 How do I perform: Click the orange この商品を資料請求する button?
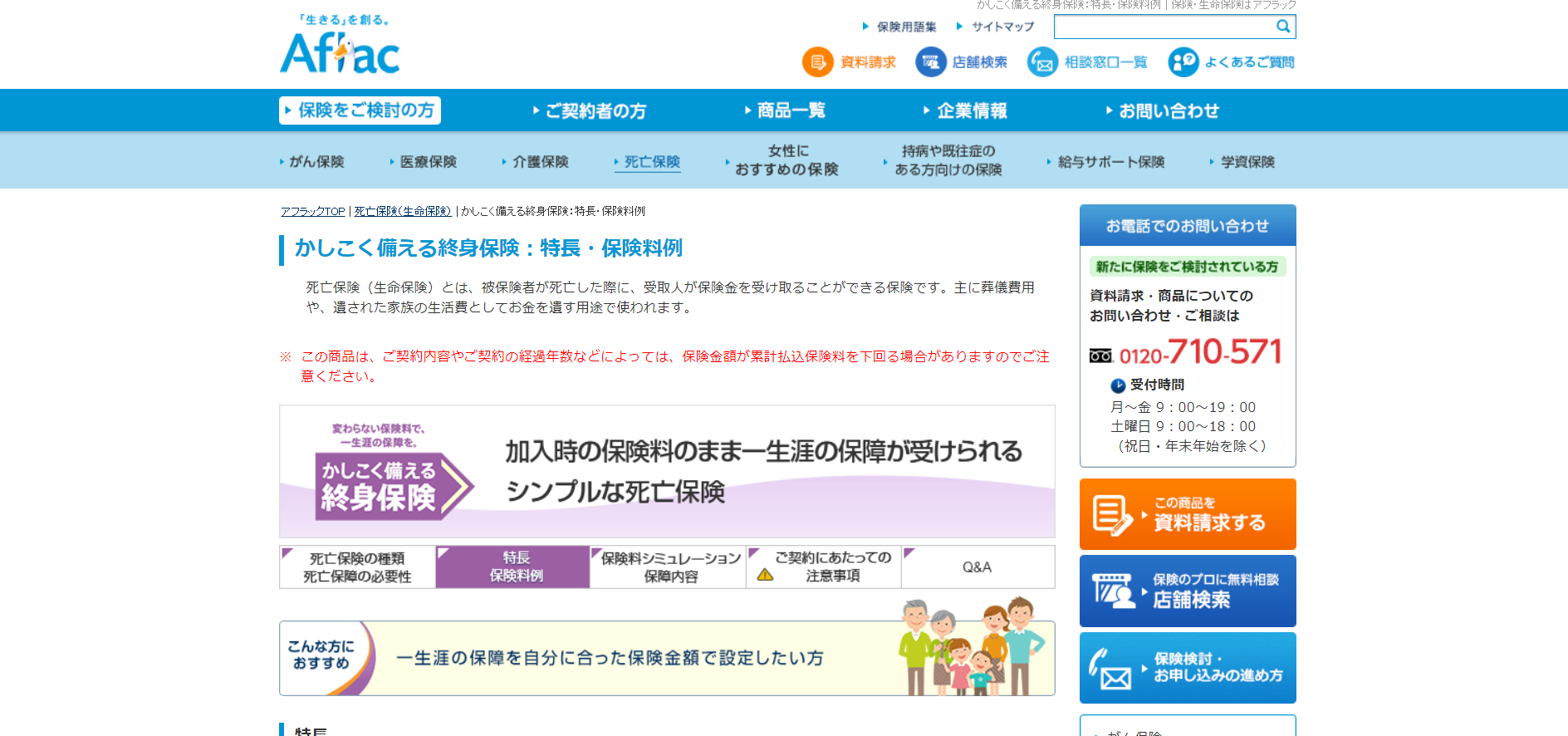pos(1188,514)
